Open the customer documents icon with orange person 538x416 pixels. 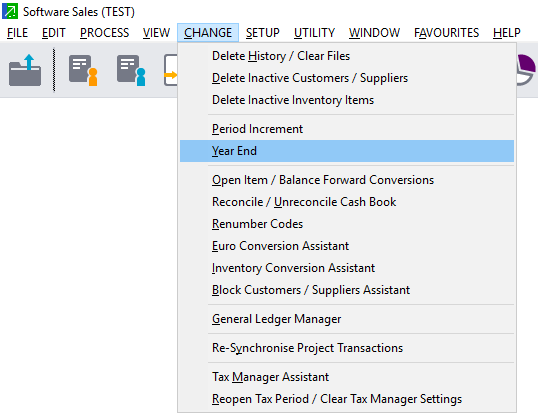click(83, 70)
